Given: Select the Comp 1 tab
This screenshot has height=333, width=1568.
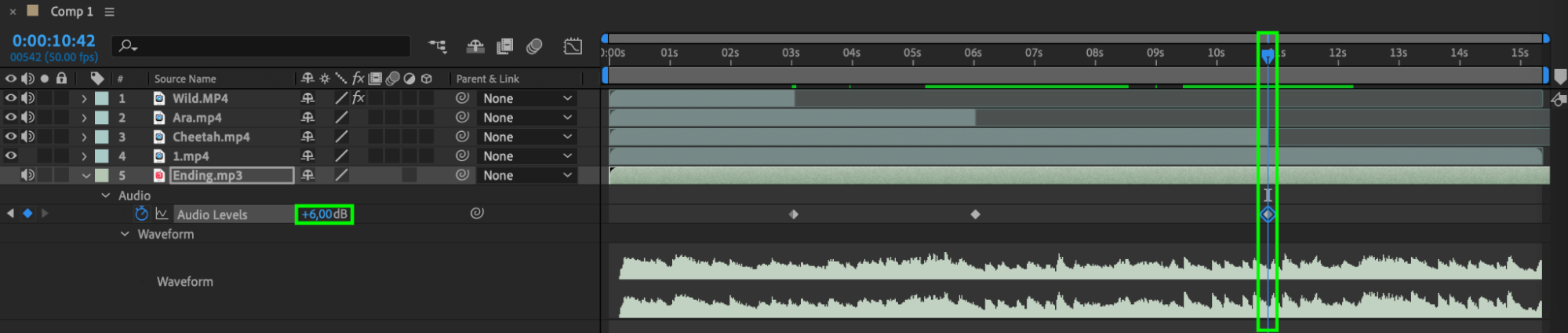Looking at the screenshot, I should (x=71, y=11).
